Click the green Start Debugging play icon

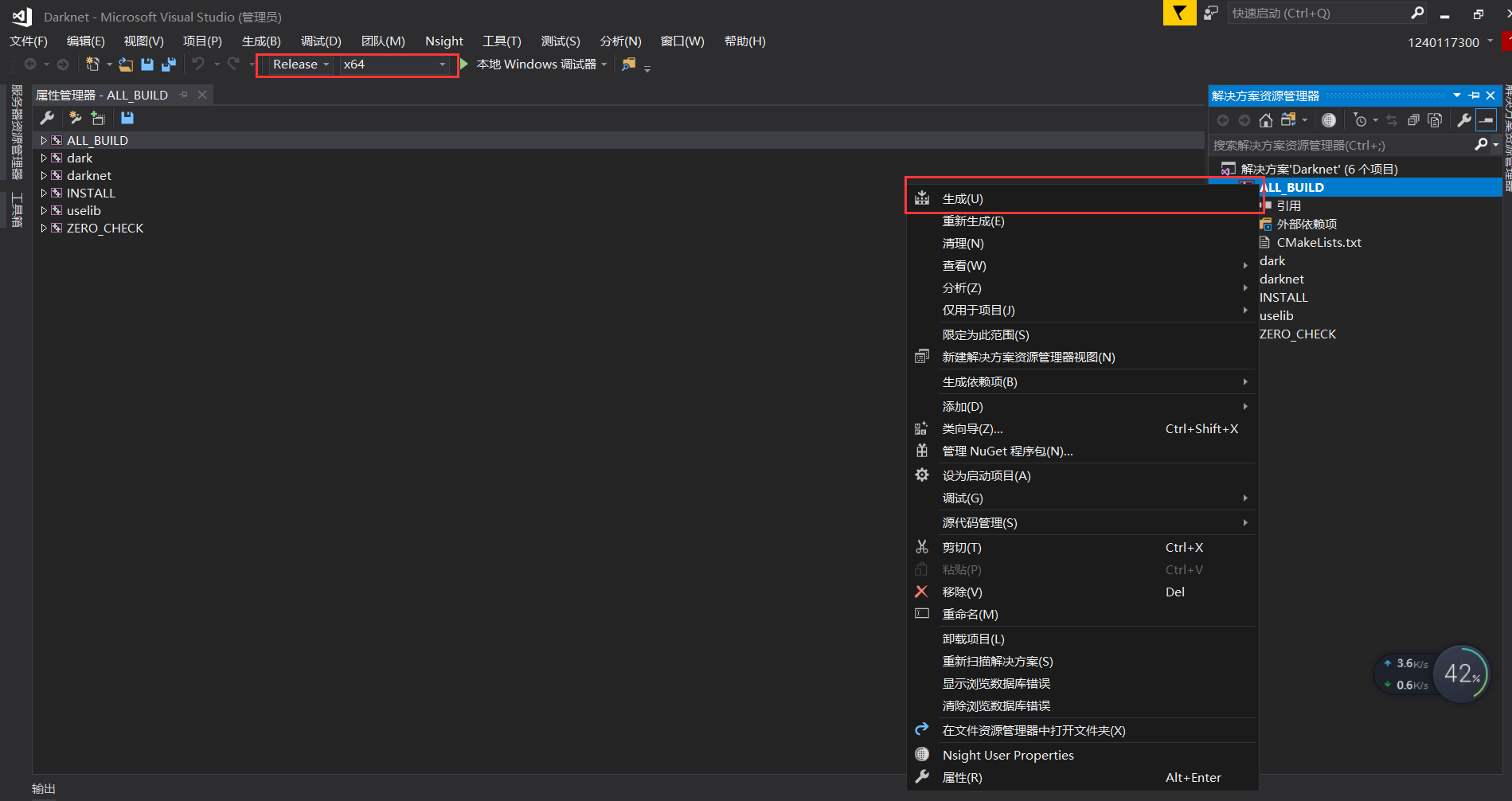pyautogui.click(x=464, y=64)
